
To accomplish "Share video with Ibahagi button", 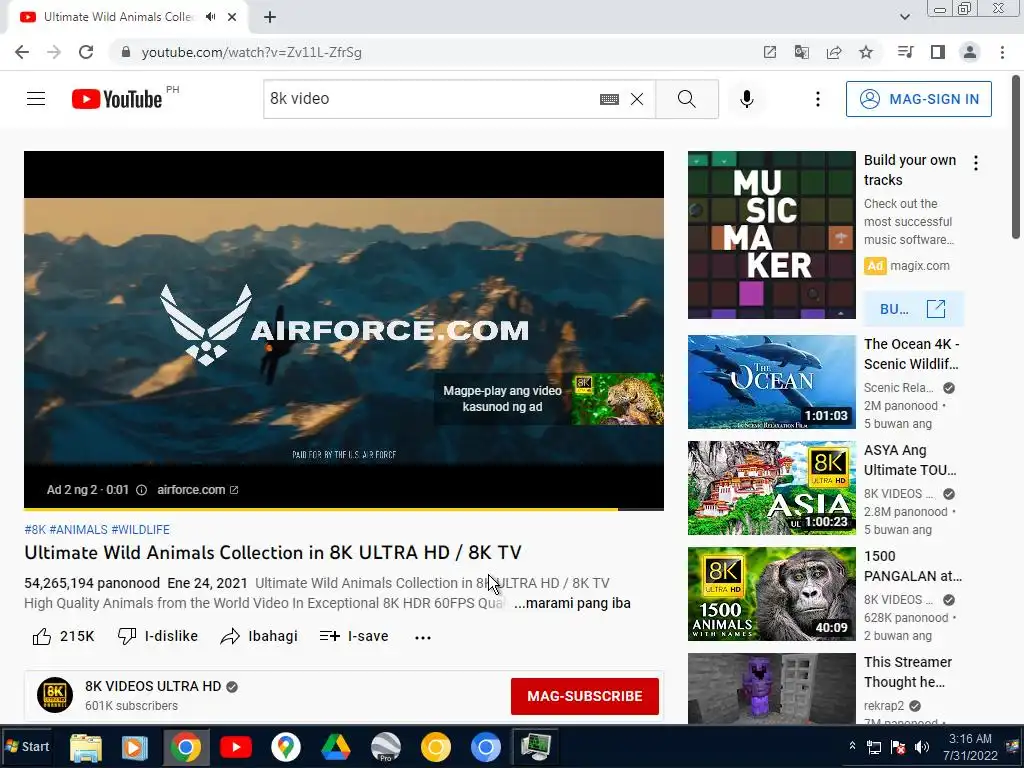I will [259, 636].
